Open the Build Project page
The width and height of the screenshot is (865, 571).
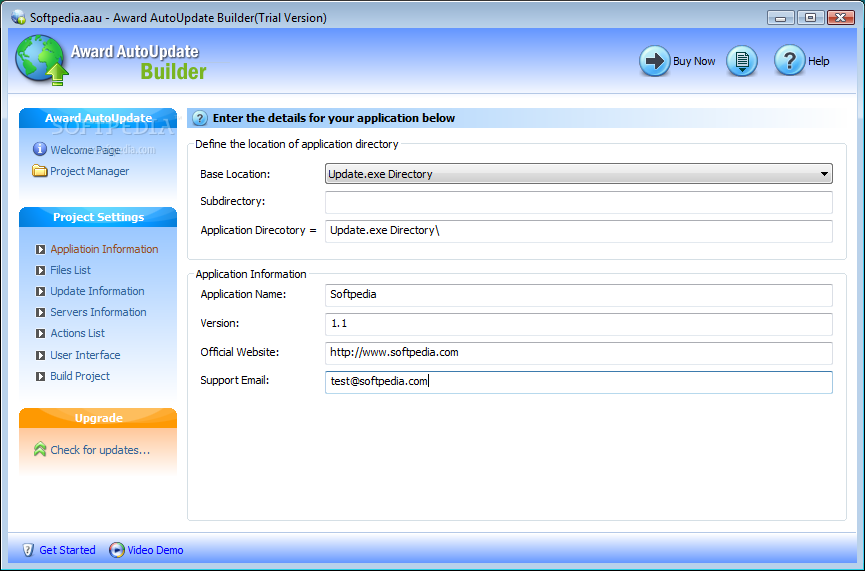coord(80,376)
